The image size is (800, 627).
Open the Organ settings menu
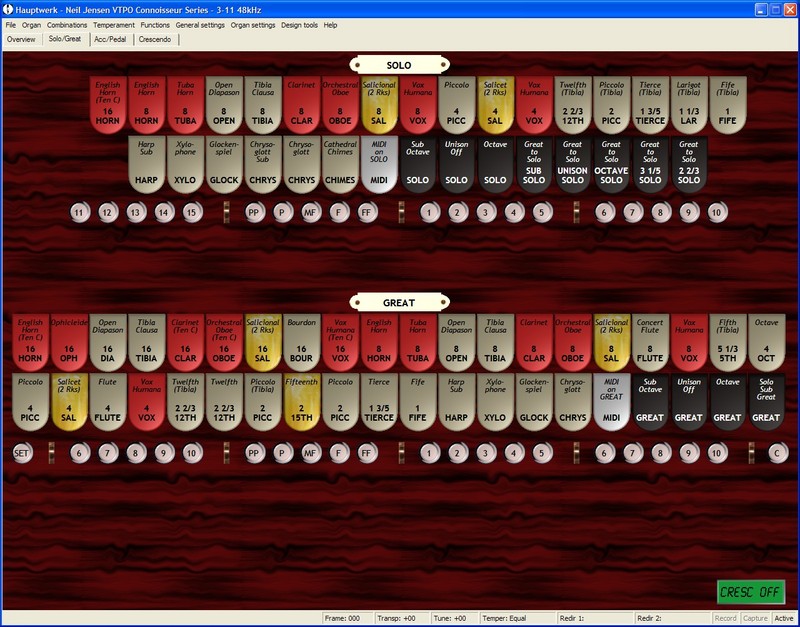click(253, 24)
